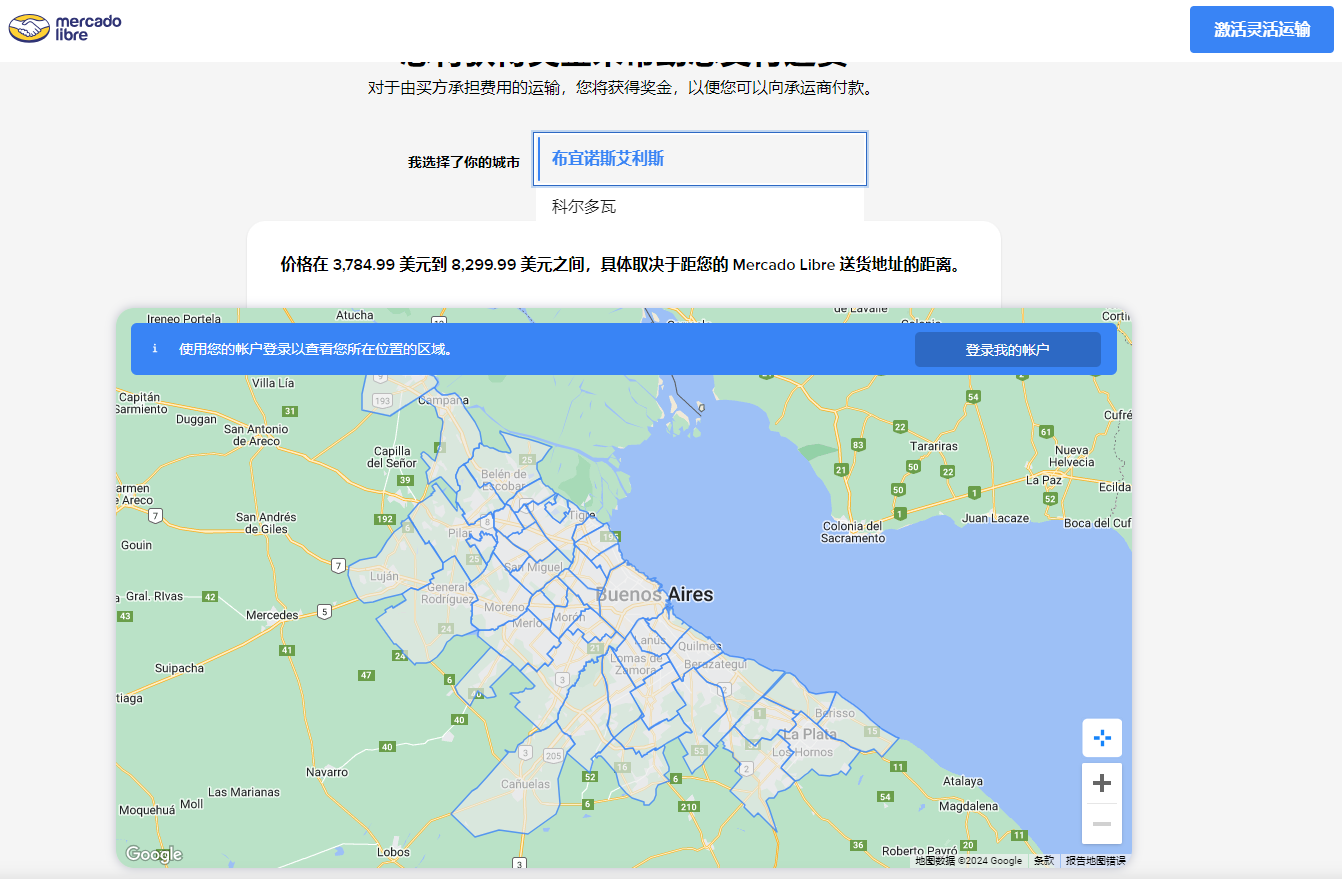
Task: Click the Moreno label on the map
Action: 504,607
